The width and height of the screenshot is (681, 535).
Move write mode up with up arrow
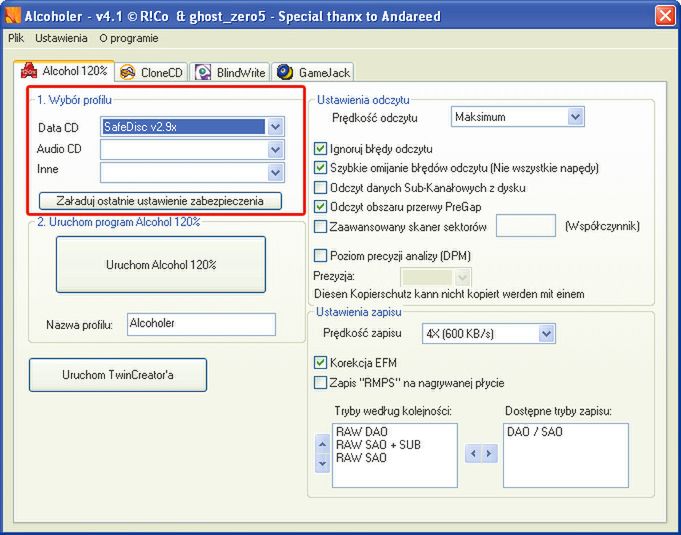click(x=322, y=444)
